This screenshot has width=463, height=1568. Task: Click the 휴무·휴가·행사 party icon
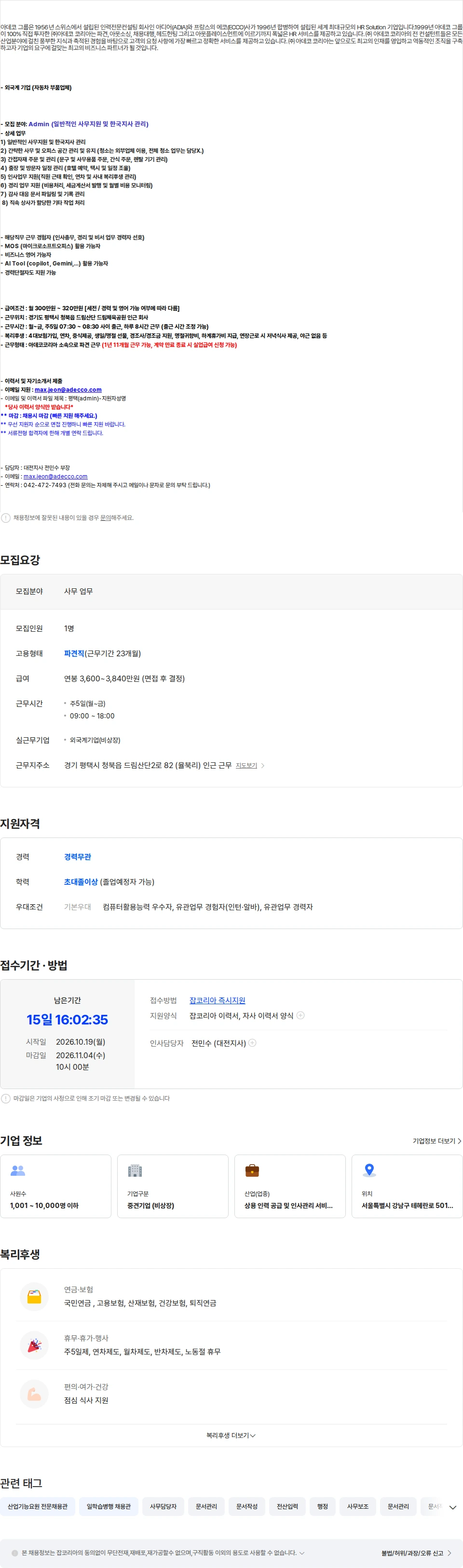click(x=34, y=1345)
